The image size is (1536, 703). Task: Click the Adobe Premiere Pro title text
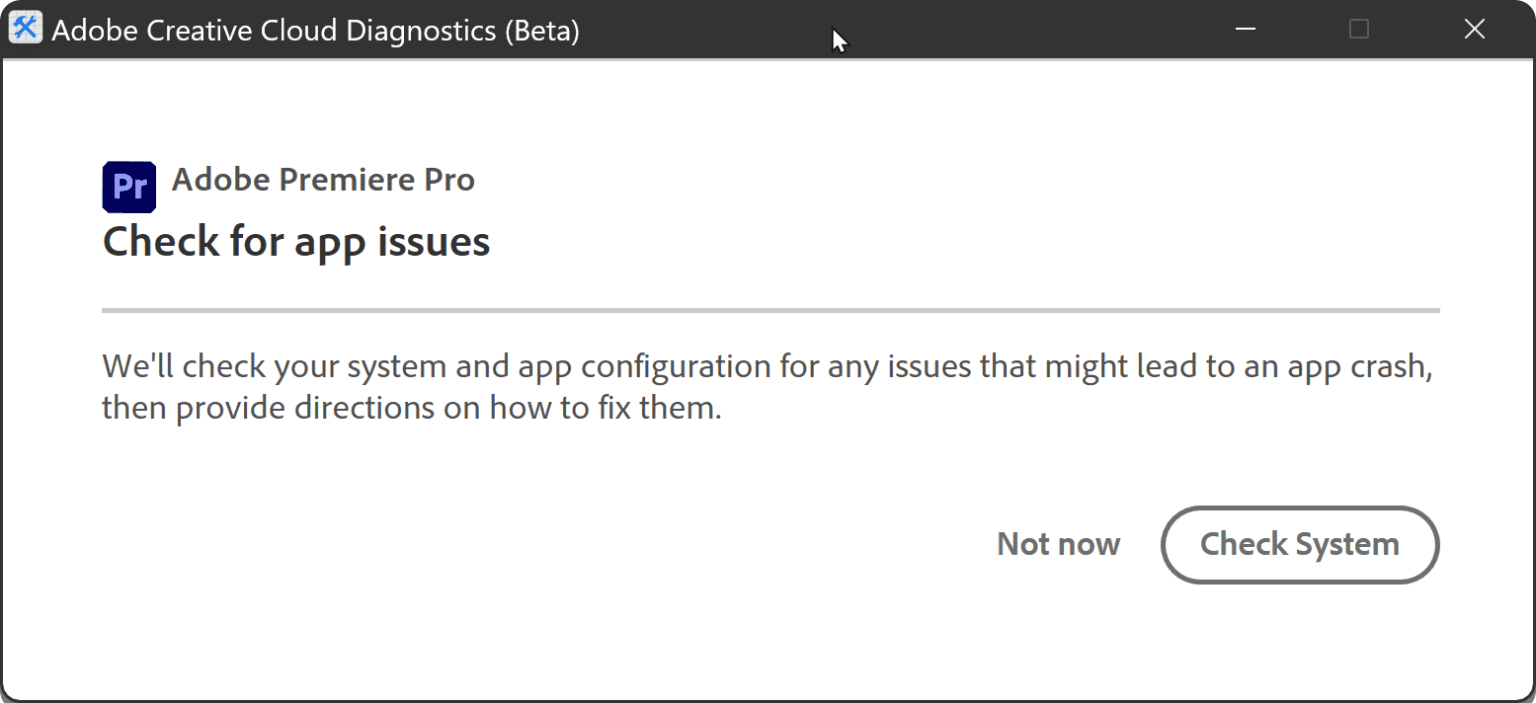pyautogui.click(x=324, y=180)
